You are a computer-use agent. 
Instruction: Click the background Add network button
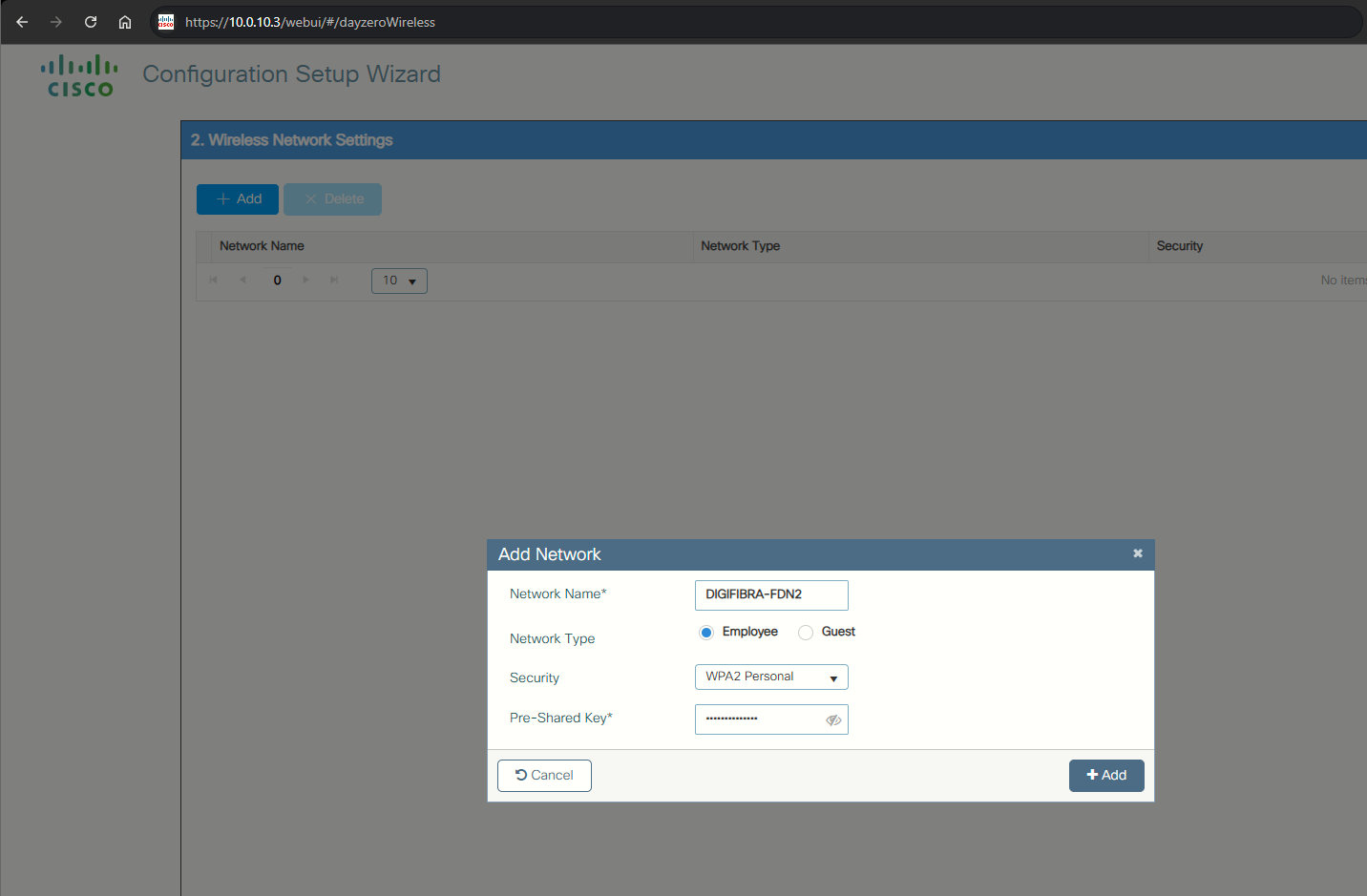pos(238,199)
